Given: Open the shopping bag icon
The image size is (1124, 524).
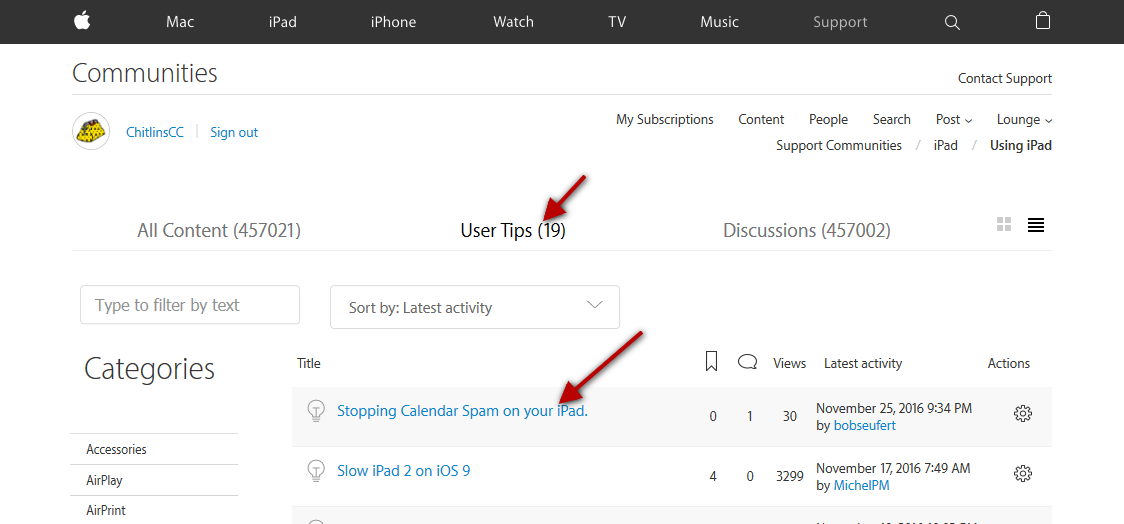Looking at the screenshot, I should point(1043,21).
